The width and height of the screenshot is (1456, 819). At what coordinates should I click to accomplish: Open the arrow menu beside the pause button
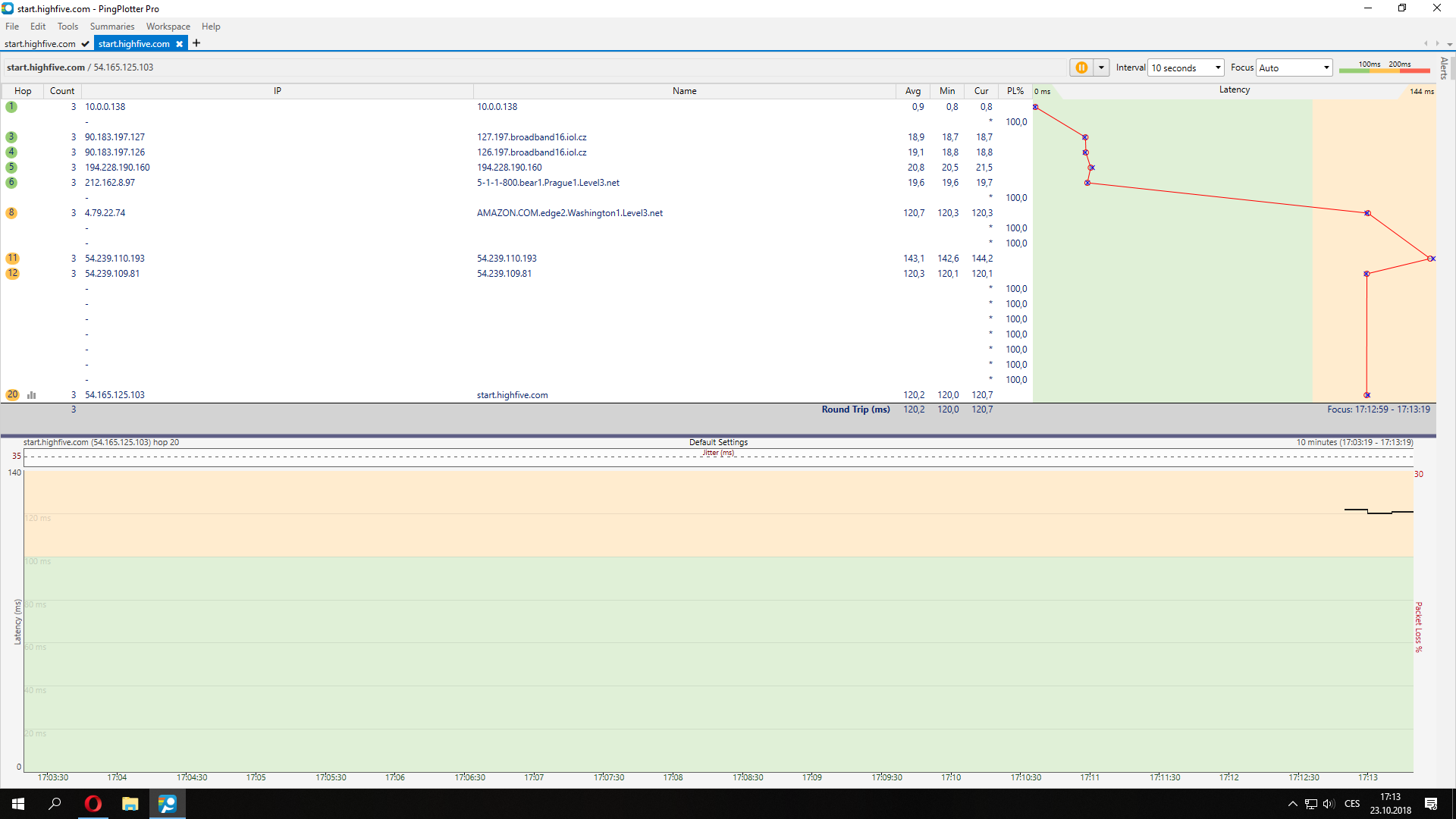point(1101,67)
